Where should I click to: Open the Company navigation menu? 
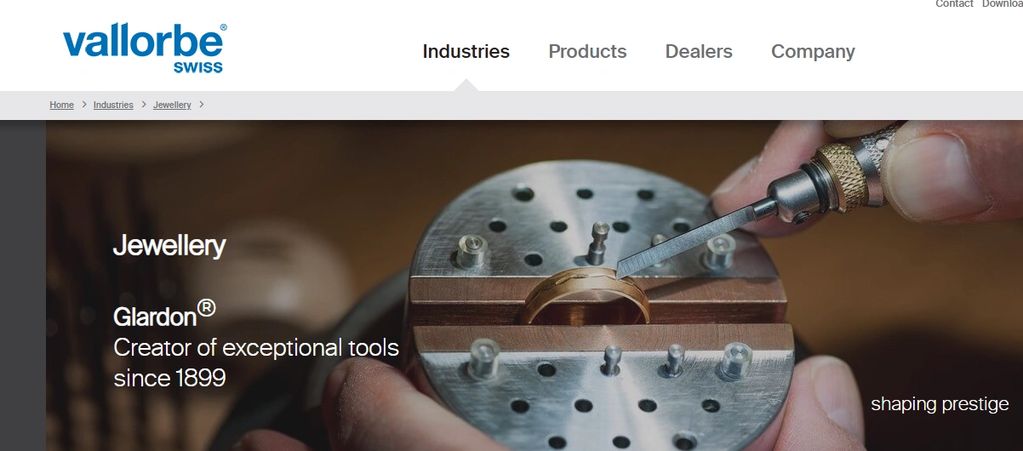pos(813,52)
